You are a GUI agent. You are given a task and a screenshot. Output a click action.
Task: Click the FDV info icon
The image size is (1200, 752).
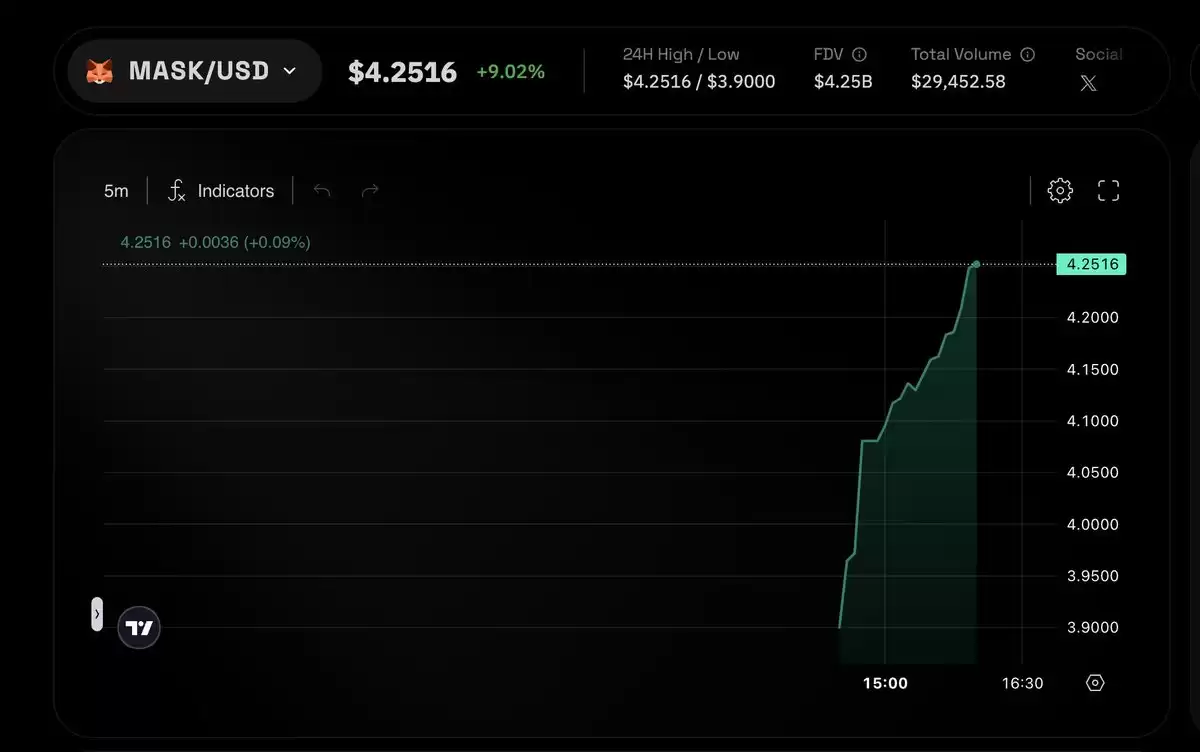pos(859,55)
